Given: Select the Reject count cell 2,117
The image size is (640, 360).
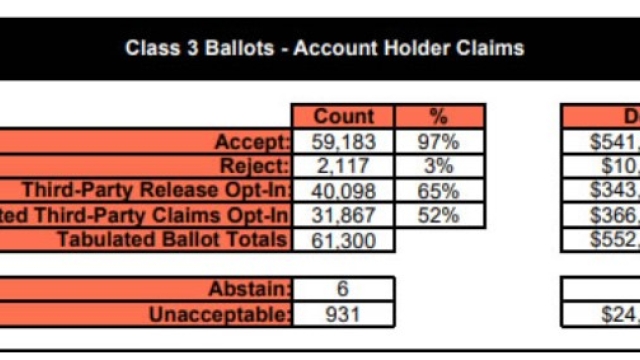Looking at the screenshot, I should pos(343,166).
